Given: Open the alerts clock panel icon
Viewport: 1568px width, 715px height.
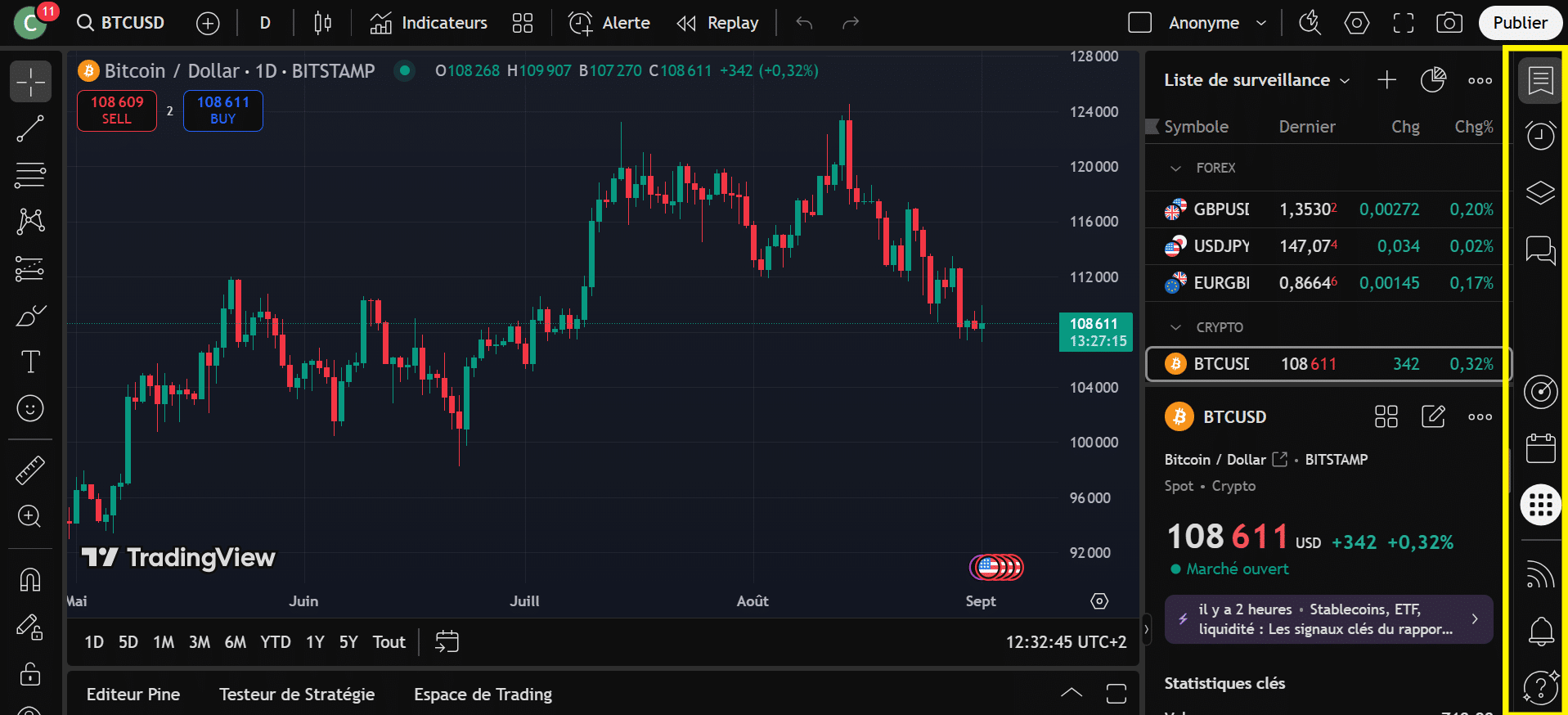Looking at the screenshot, I should pyautogui.click(x=1540, y=136).
